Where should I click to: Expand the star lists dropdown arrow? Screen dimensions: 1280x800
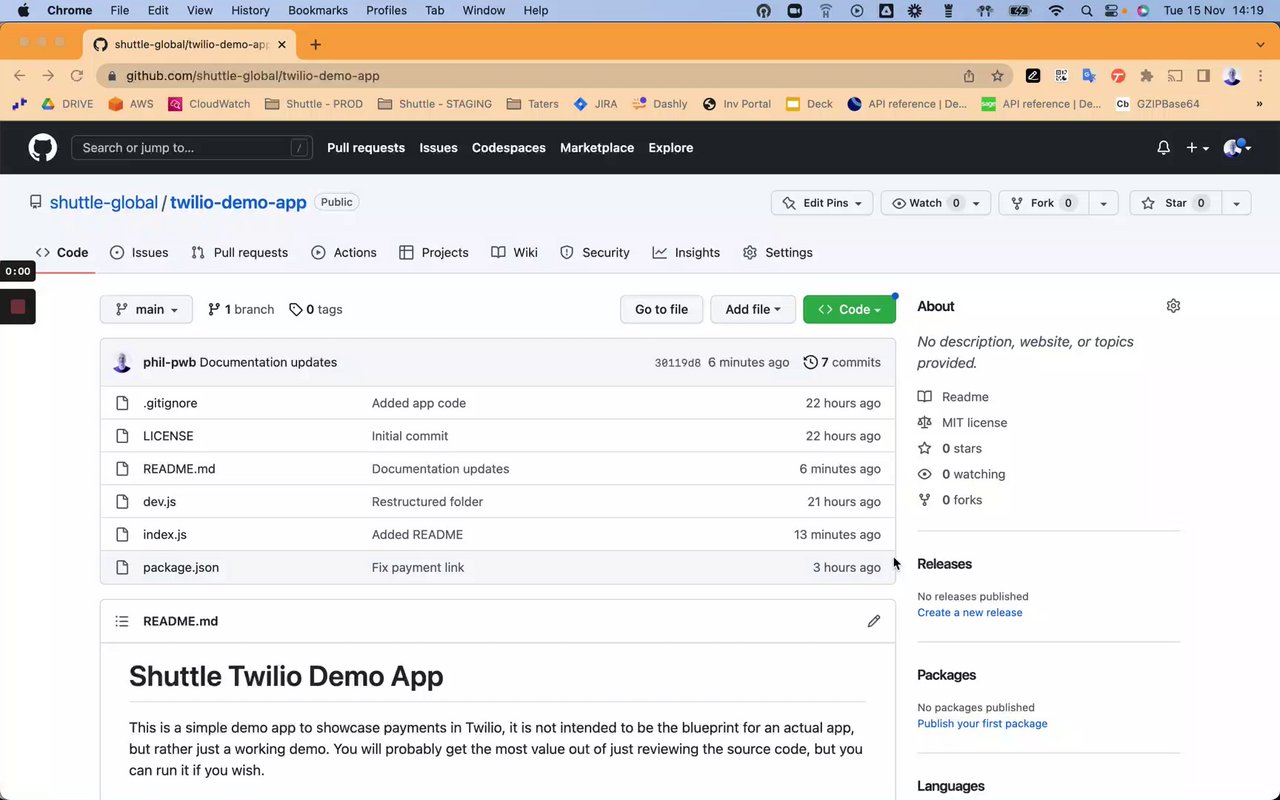(1236, 203)
